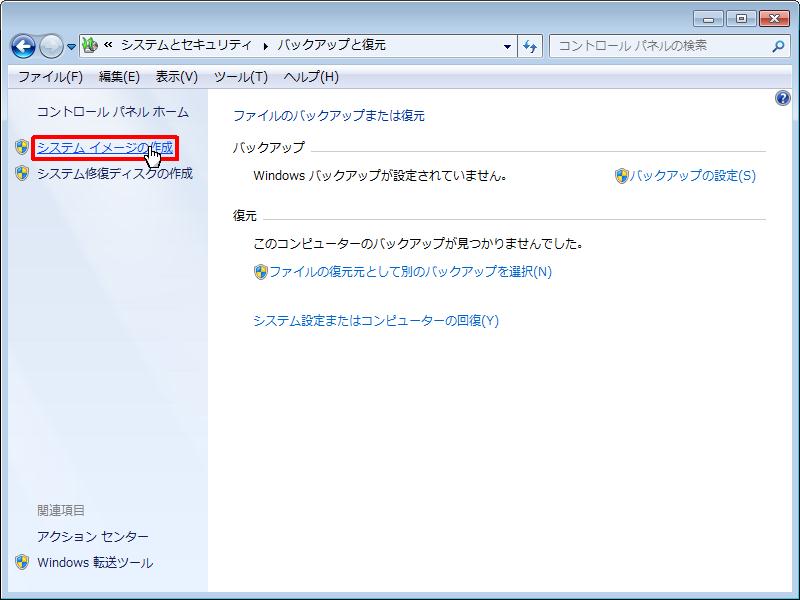Expand the address bar history dropdown

click(x=508, y=46)
